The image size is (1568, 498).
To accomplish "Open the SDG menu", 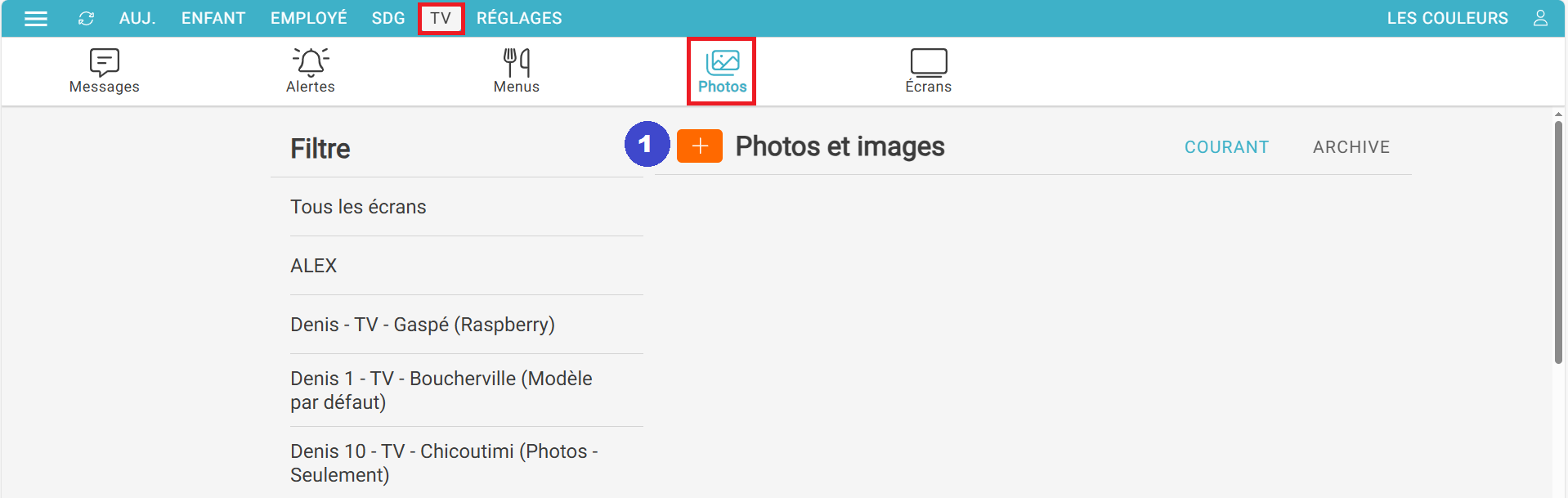I will [388, 18].
